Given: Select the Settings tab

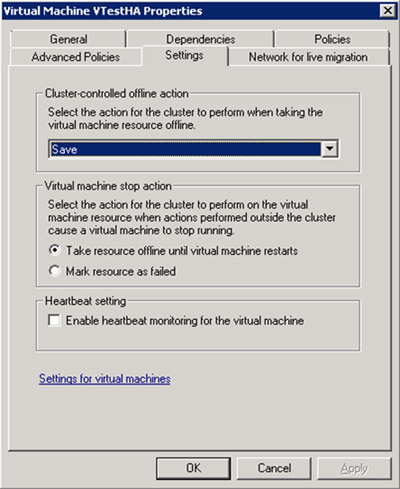Looking at the screenshot, I should (185, 55).
